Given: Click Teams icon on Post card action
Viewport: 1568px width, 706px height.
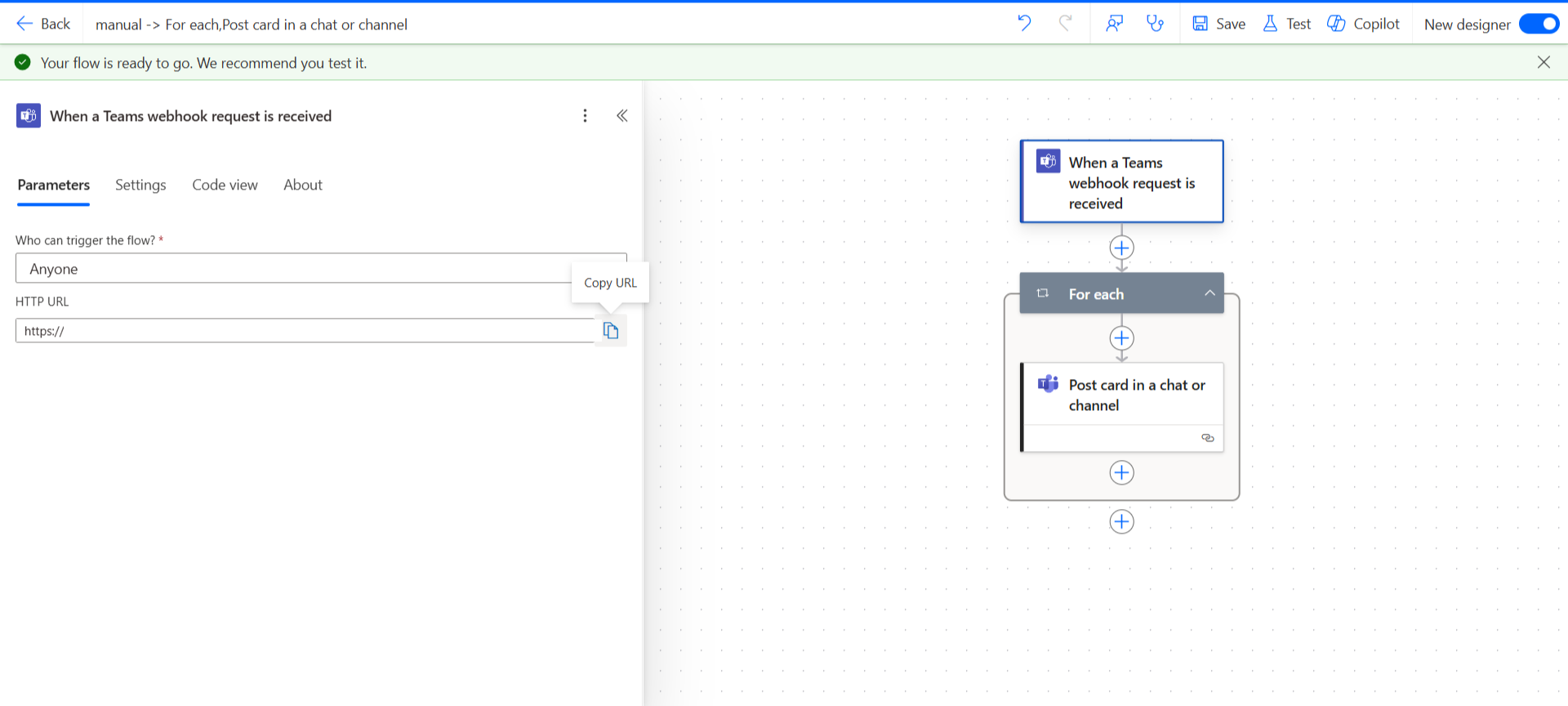Looking at the screenshot, I should click(1048, 383).
